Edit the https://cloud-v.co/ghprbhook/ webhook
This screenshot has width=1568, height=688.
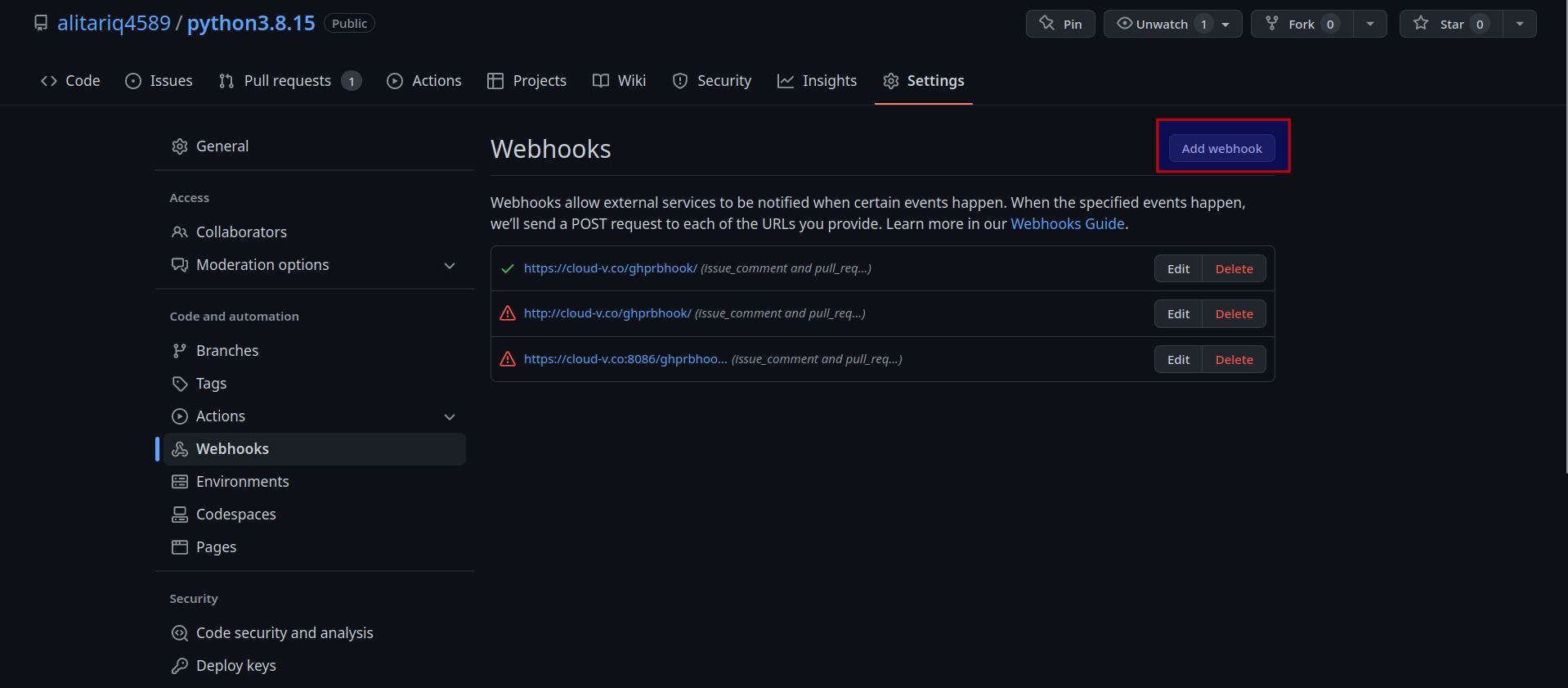tap(1178, 268)
